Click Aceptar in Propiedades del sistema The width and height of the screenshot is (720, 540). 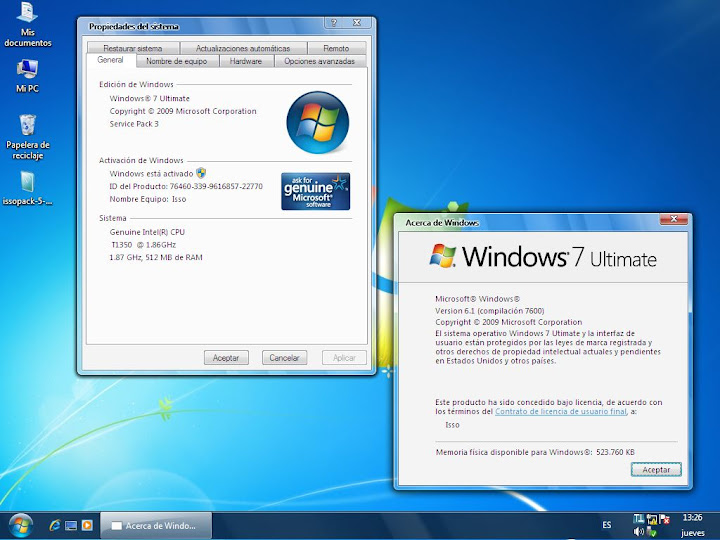(x=226, y=358)
